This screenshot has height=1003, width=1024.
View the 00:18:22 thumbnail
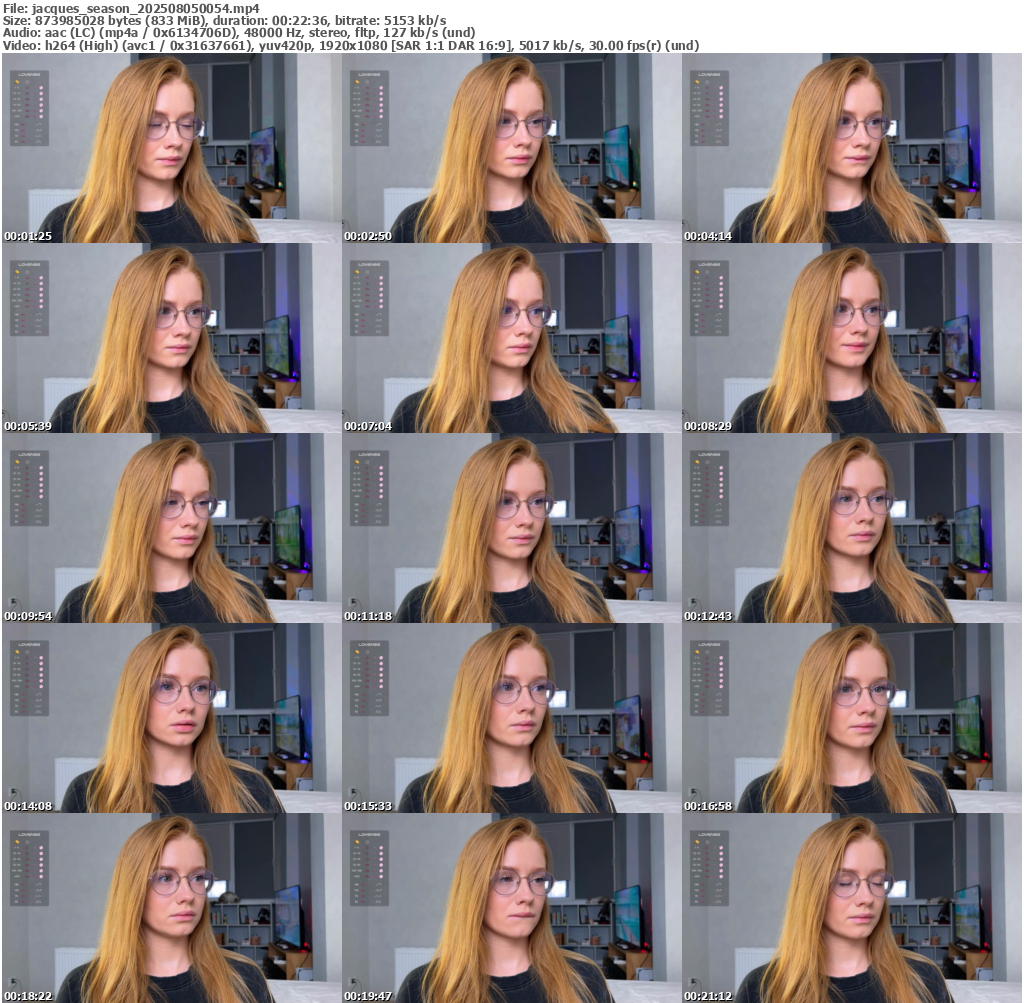click(x=171, y=908)
